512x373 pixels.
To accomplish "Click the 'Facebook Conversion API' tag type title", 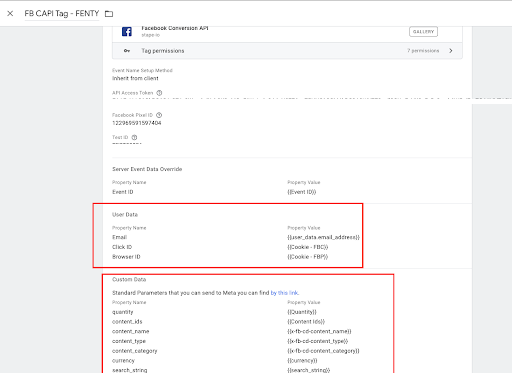I will coord(175,28).
